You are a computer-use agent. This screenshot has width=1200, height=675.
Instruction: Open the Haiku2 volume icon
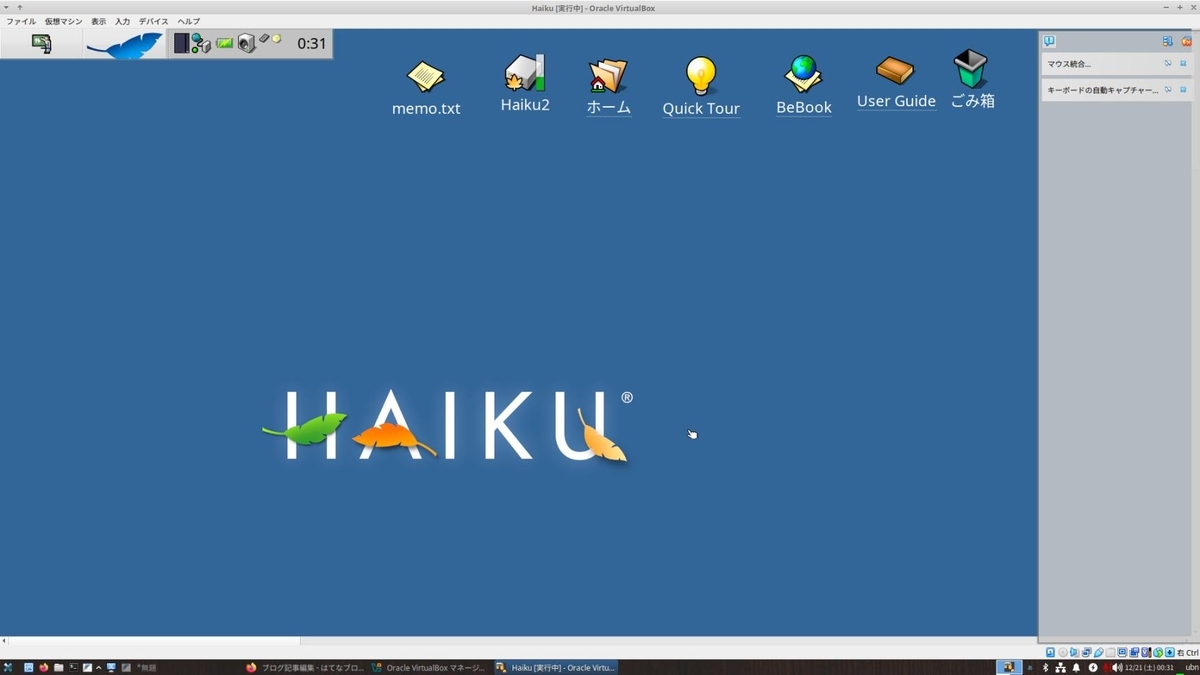[x=525, y=82]
